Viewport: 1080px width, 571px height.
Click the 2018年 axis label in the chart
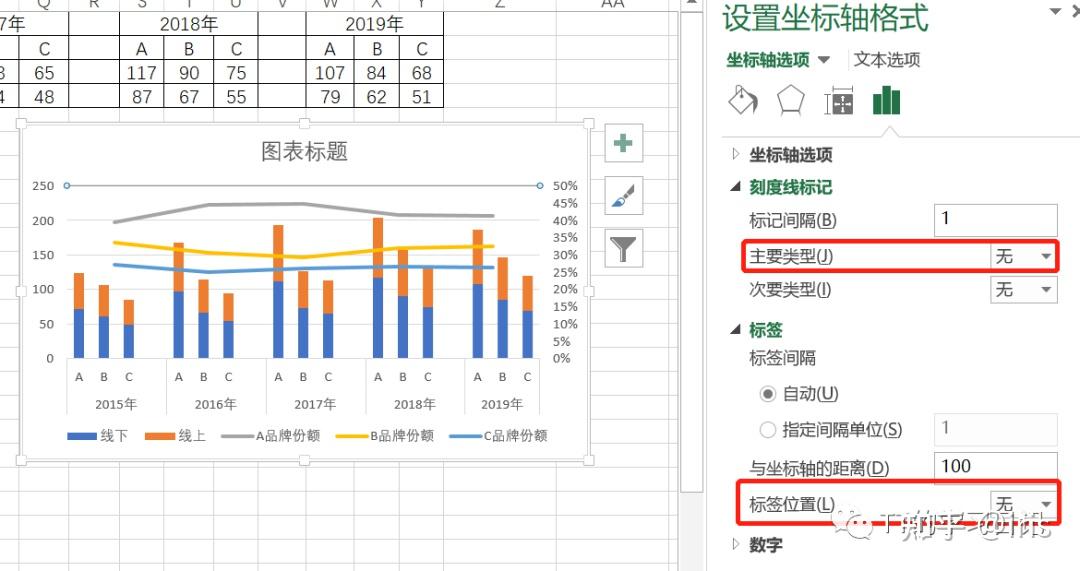click(415, 404)
